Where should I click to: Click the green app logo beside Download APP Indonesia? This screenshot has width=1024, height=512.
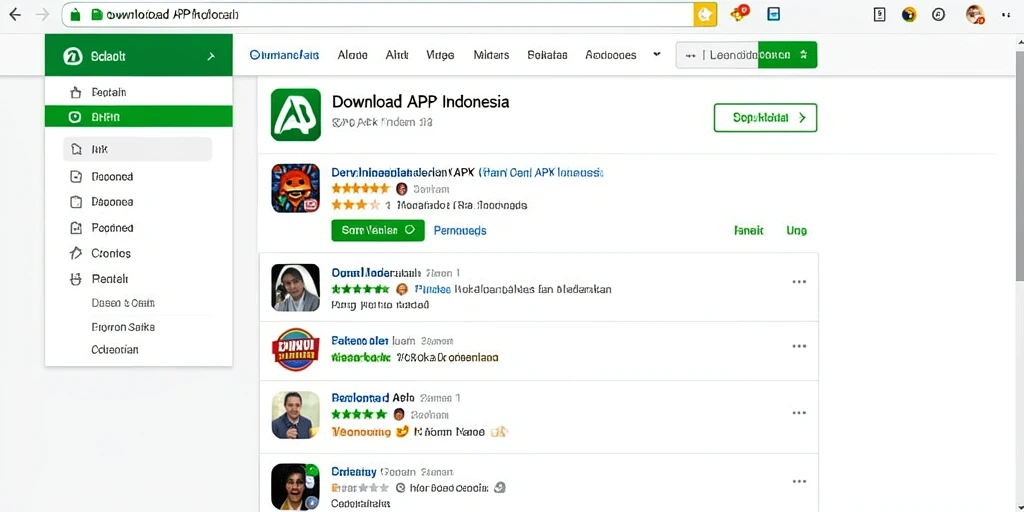(296, 114)
